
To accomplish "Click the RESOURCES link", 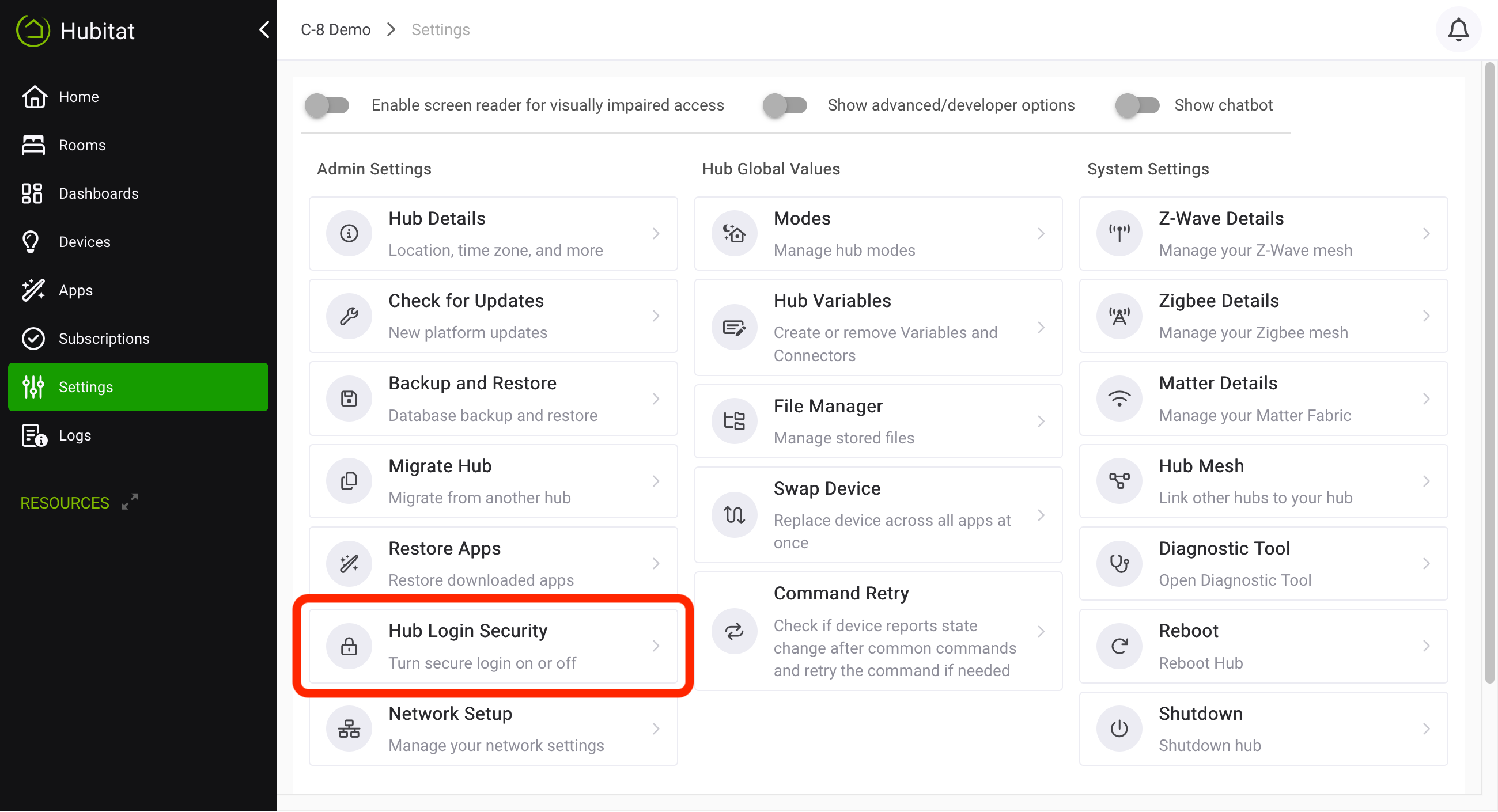I will pyautogui.click(x=65, y=503).
